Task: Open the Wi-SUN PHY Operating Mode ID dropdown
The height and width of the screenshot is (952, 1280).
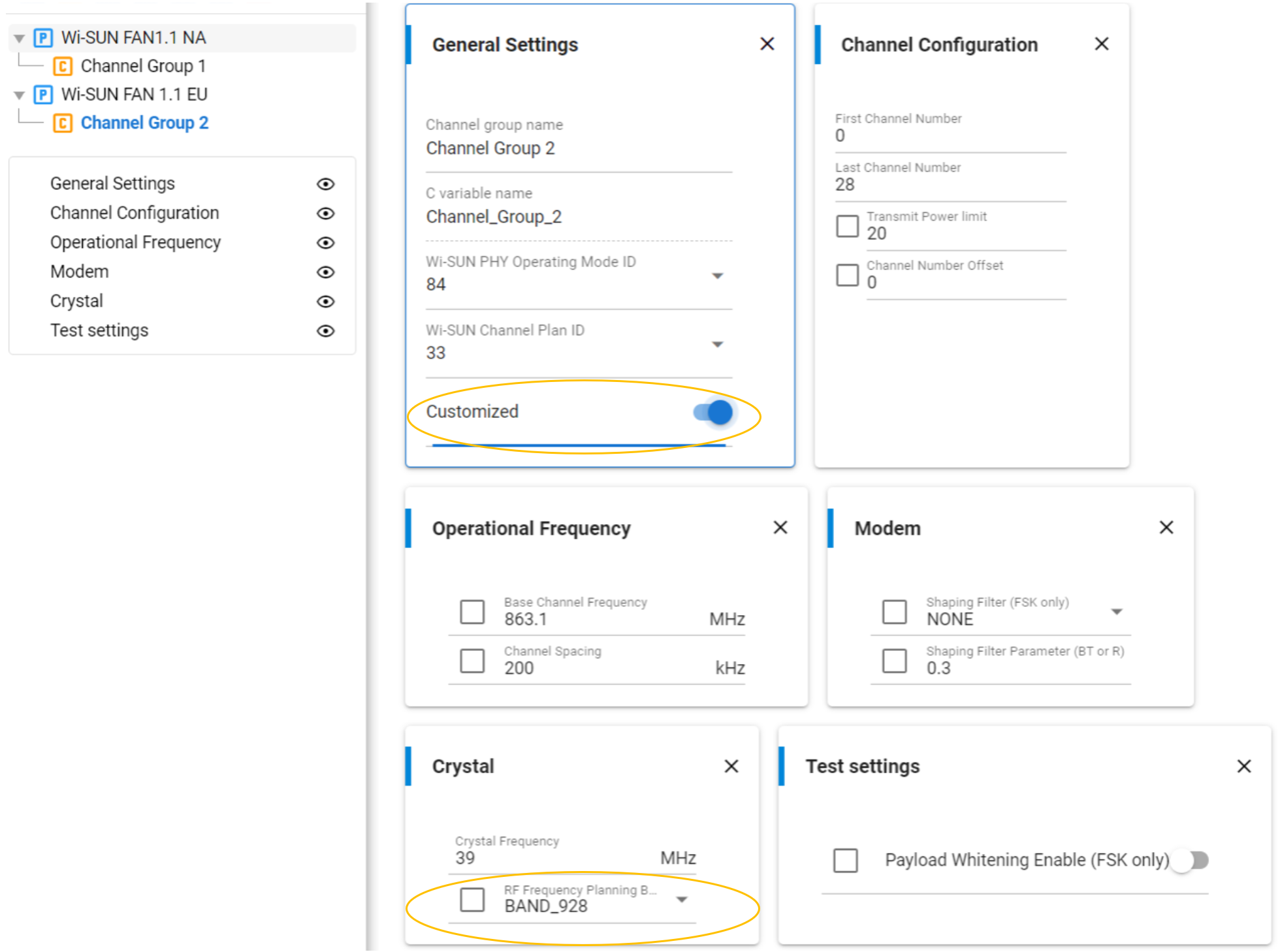Action: [x=718, y=276]
